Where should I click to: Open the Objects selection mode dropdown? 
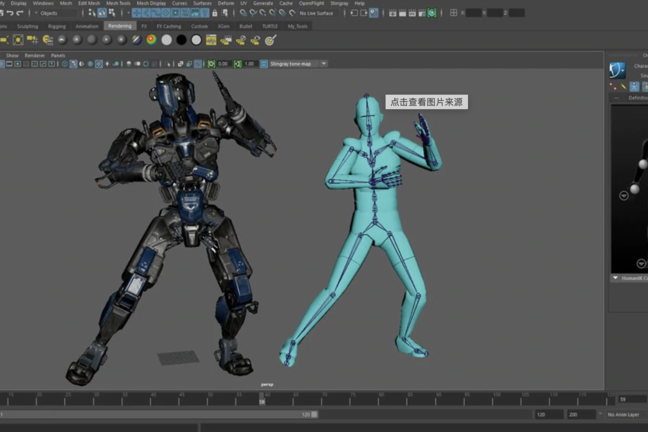(56, 13)
